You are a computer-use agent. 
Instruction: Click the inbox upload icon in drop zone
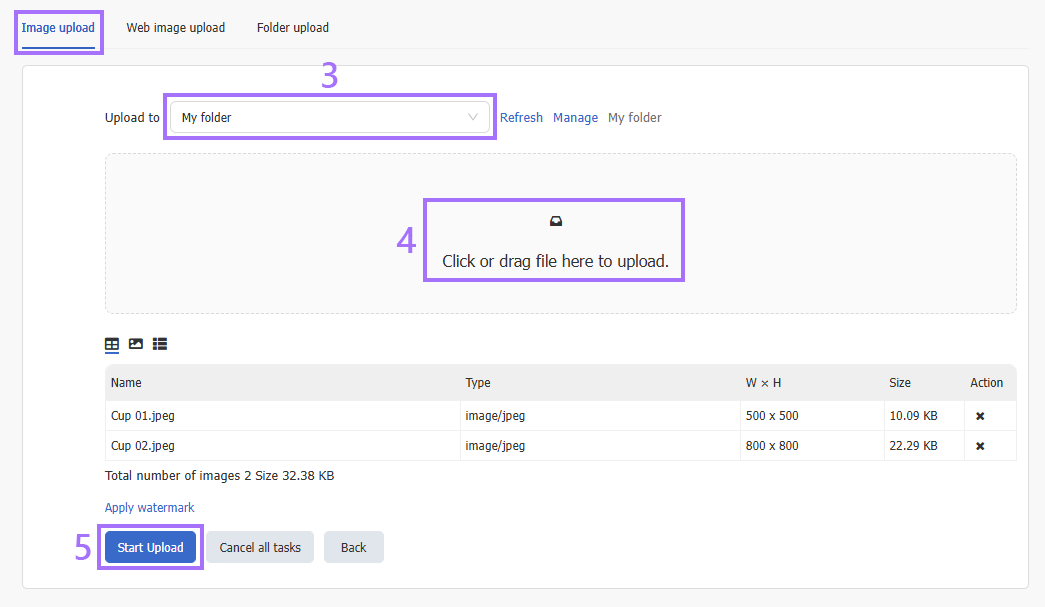pos(556,222)
